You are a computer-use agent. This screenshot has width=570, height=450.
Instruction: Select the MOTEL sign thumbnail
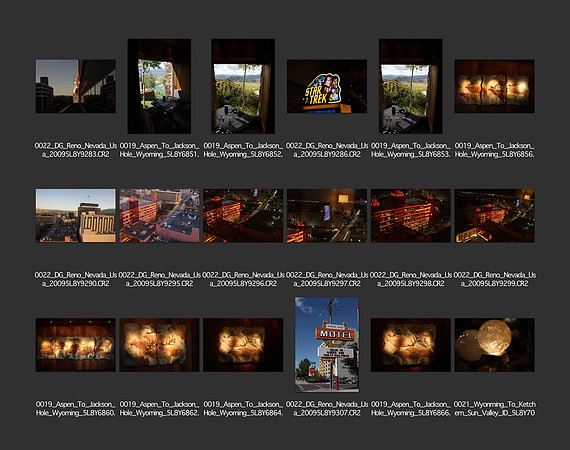[327, 345]
